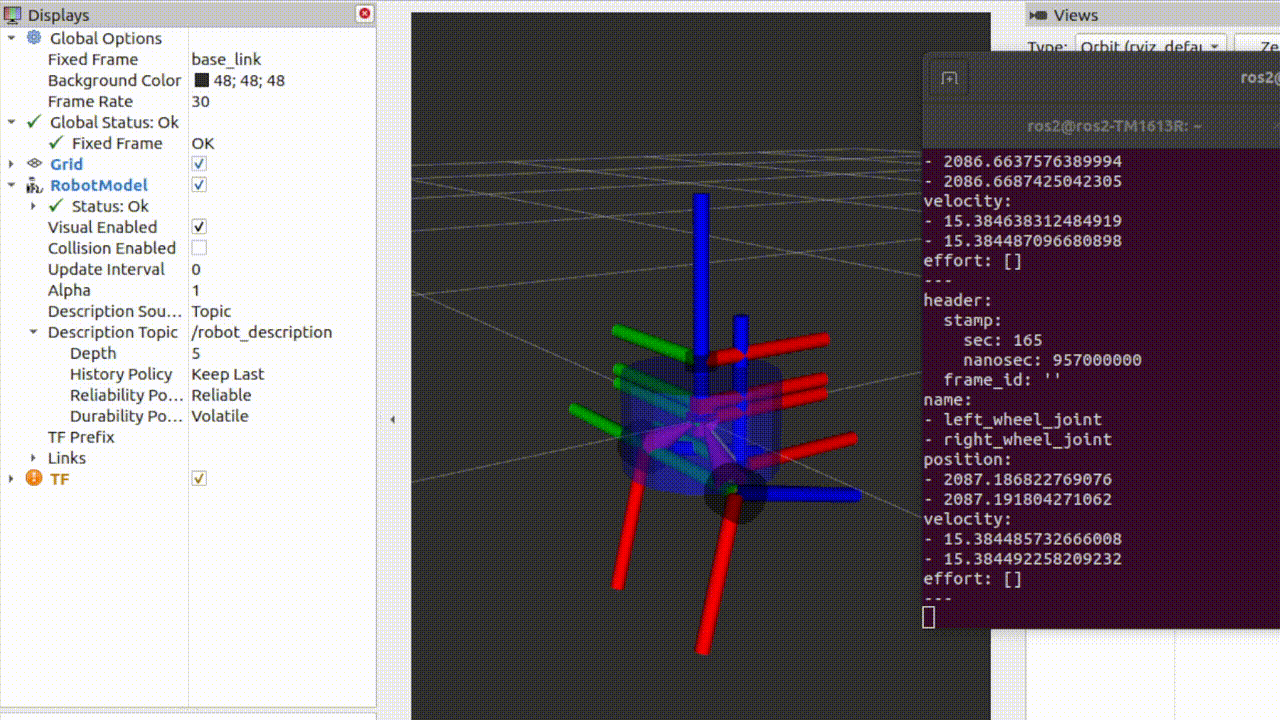Click the Global Options gear icon
This screenshot has height=720, width=1280.
coord(34,38)
